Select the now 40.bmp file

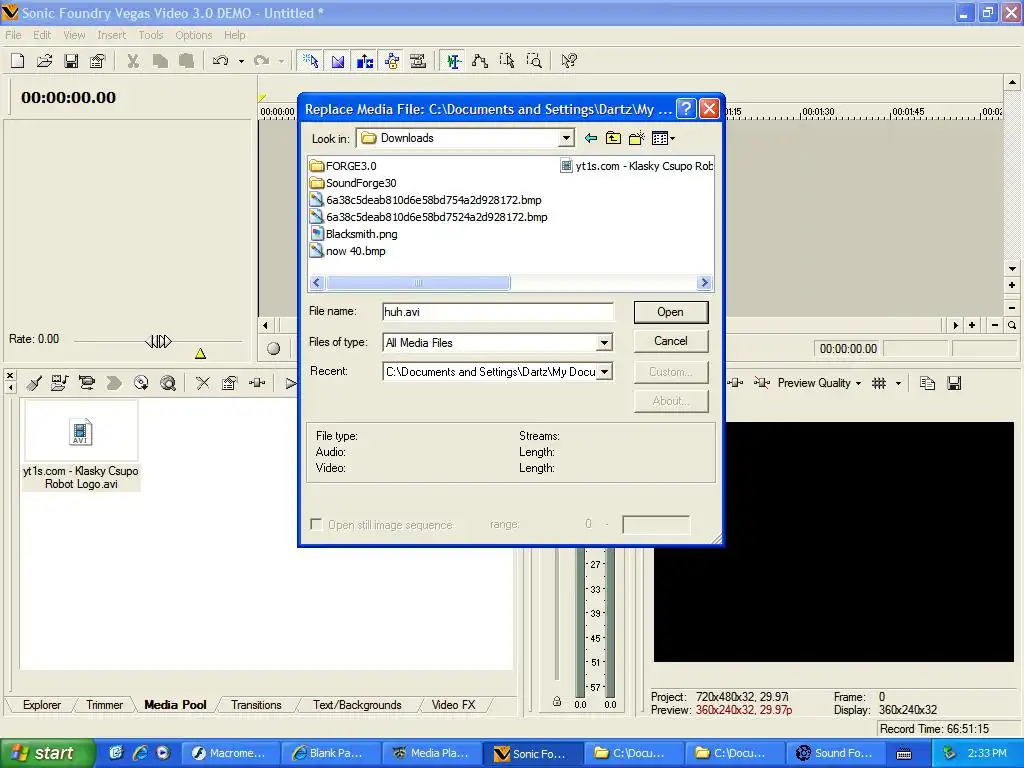click(347, 251)
